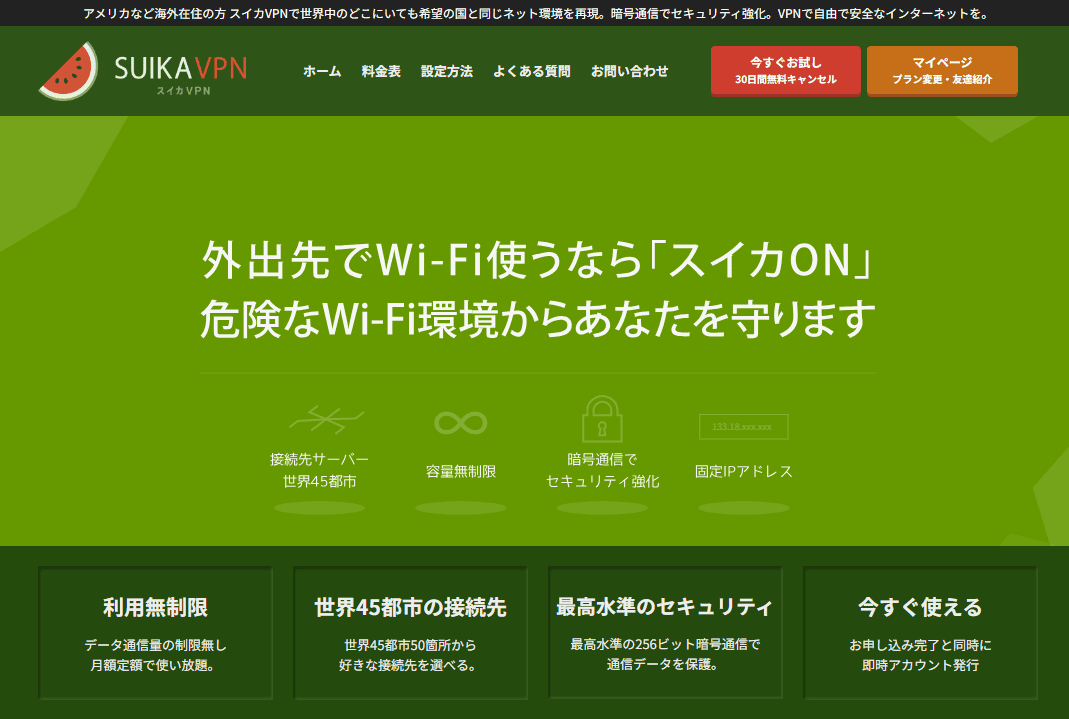Screen dimensions: 1069x719
Task: Click text 世界45都市50箇所から
Action: [x=410, y=645]
